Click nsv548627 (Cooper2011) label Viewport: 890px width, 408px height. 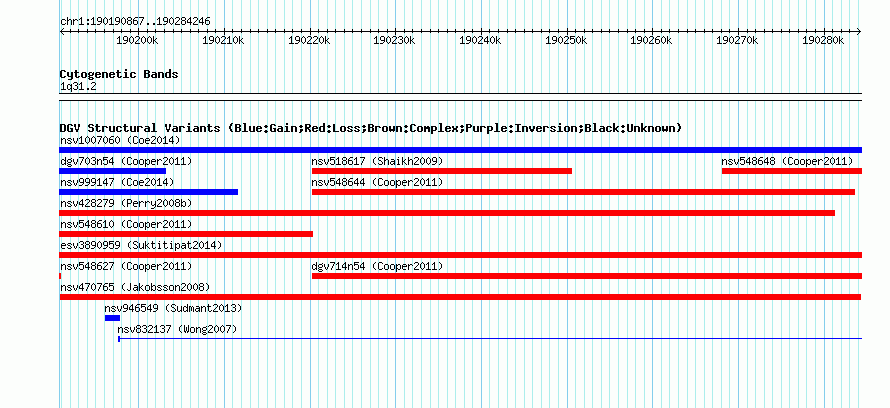coord(126,266)
